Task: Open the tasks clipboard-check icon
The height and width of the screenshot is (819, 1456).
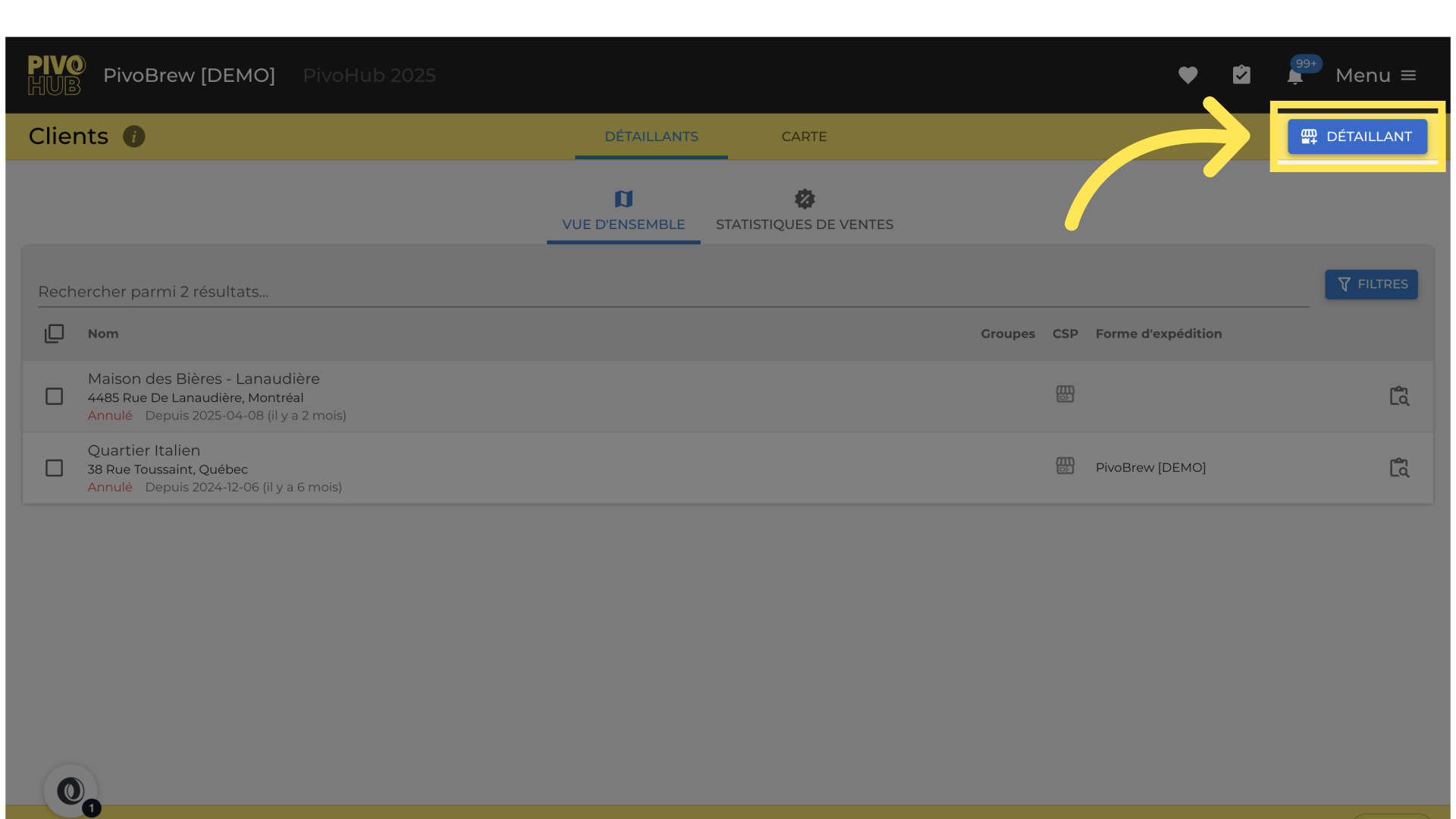Action: (x=1241, y=75)
